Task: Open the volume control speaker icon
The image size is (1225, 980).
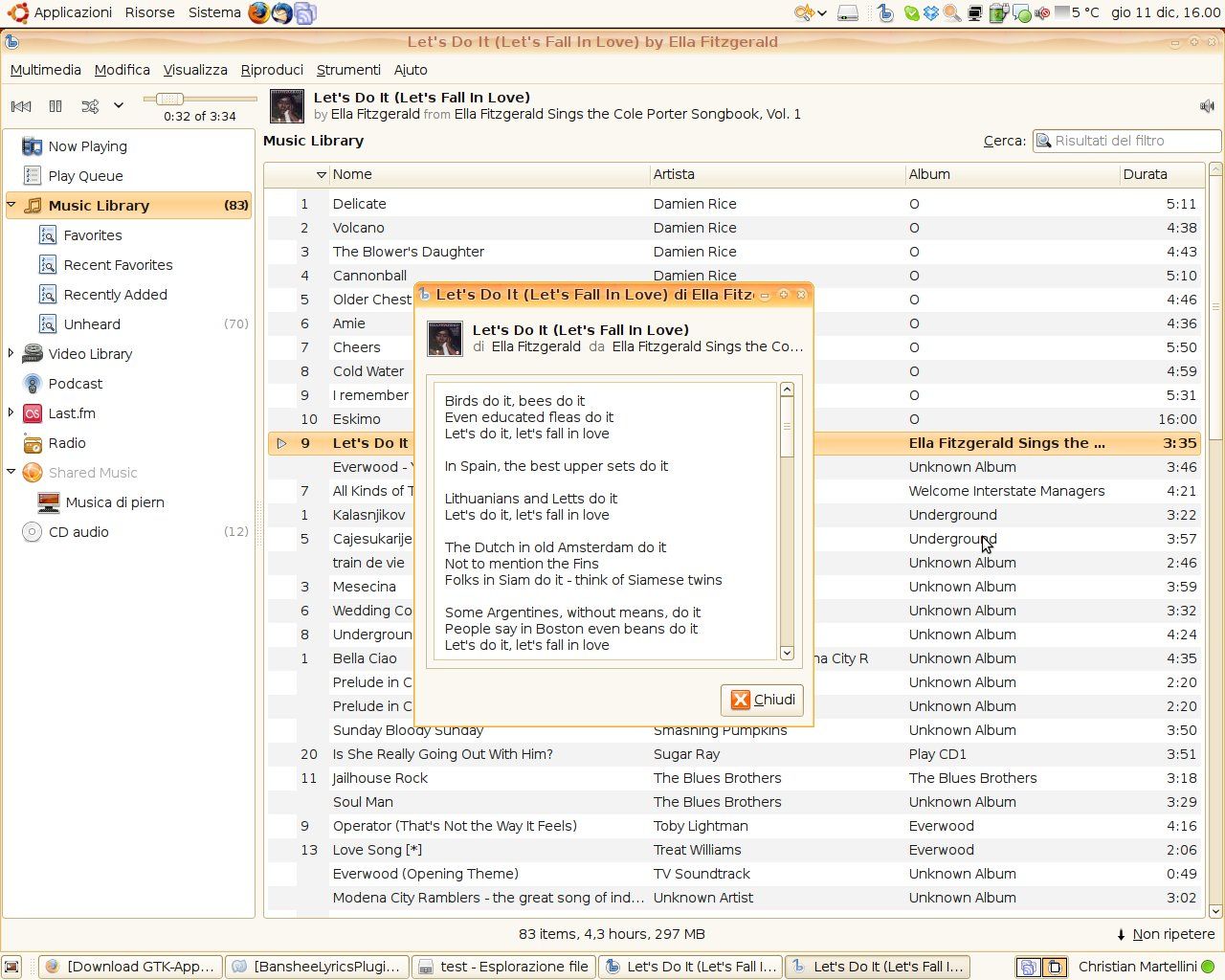Action: pyautogui.click(x=1207, y=106)
